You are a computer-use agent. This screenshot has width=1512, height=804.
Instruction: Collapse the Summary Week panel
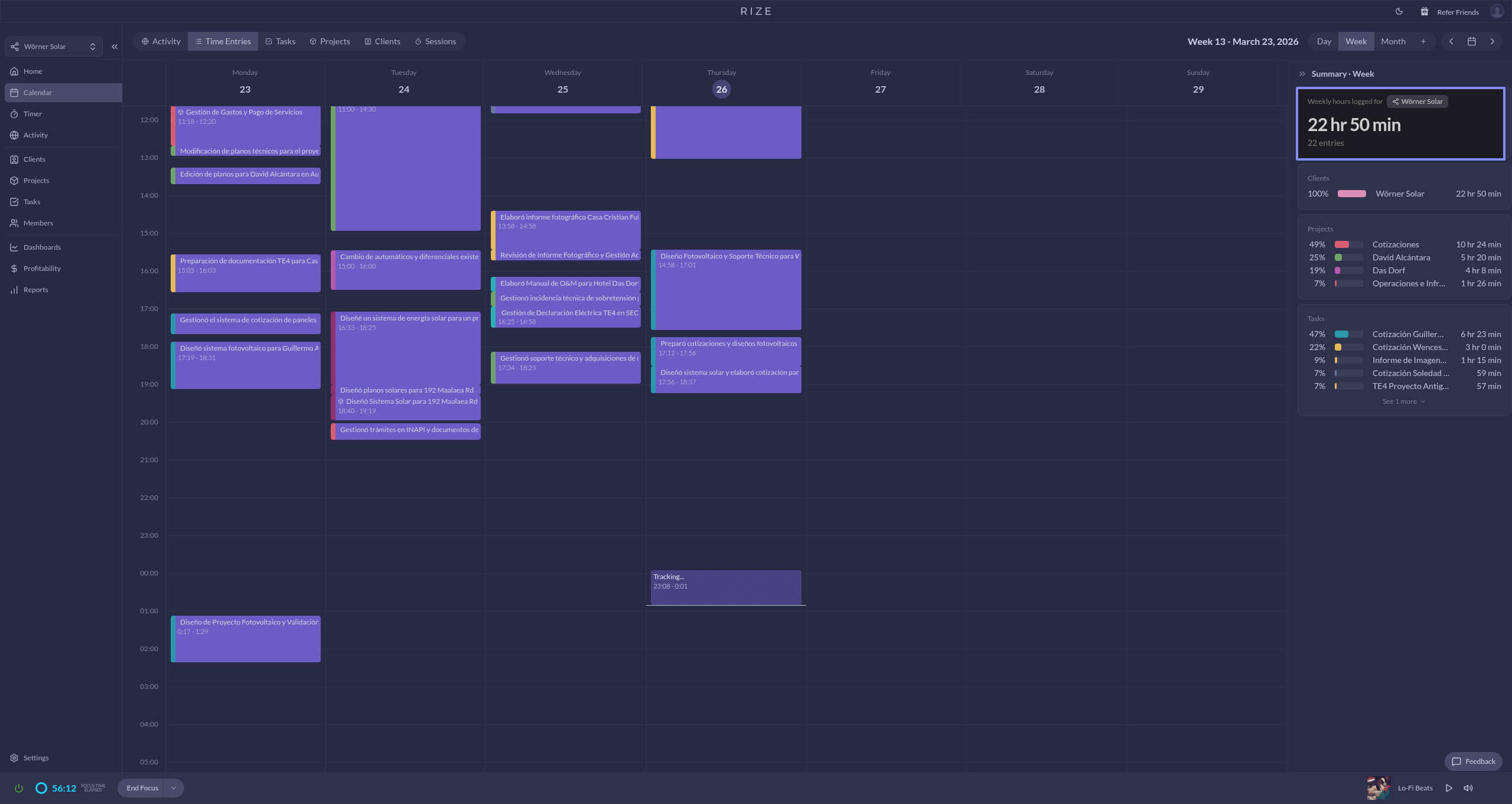pyautogui.click(x=1302, y=74)
